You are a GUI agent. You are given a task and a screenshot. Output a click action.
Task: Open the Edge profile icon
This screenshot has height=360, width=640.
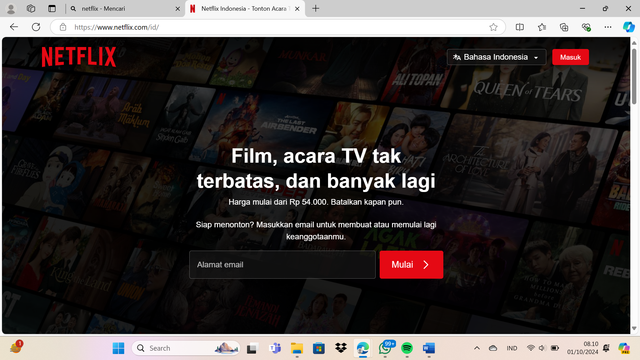pos(11,9)
